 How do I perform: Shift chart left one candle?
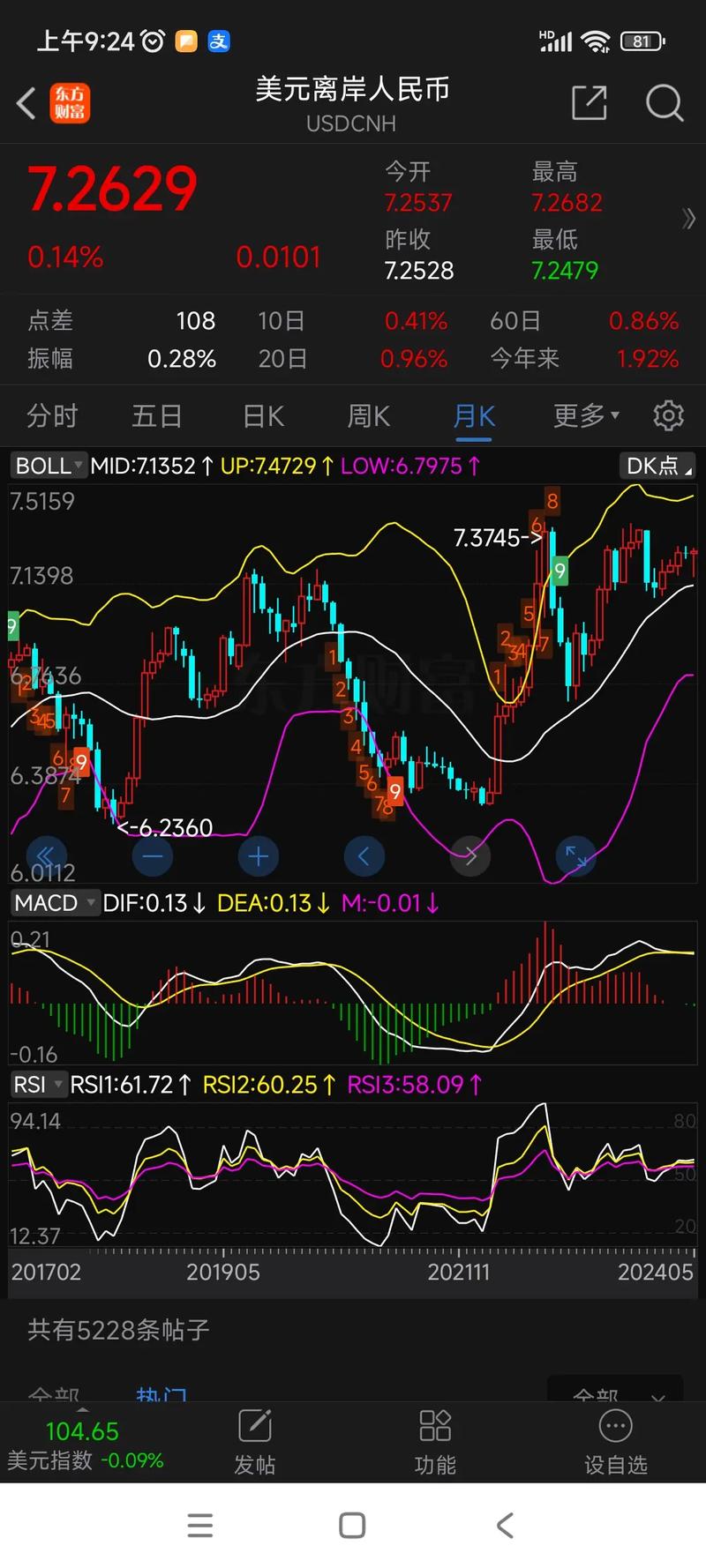pos(364,855)
